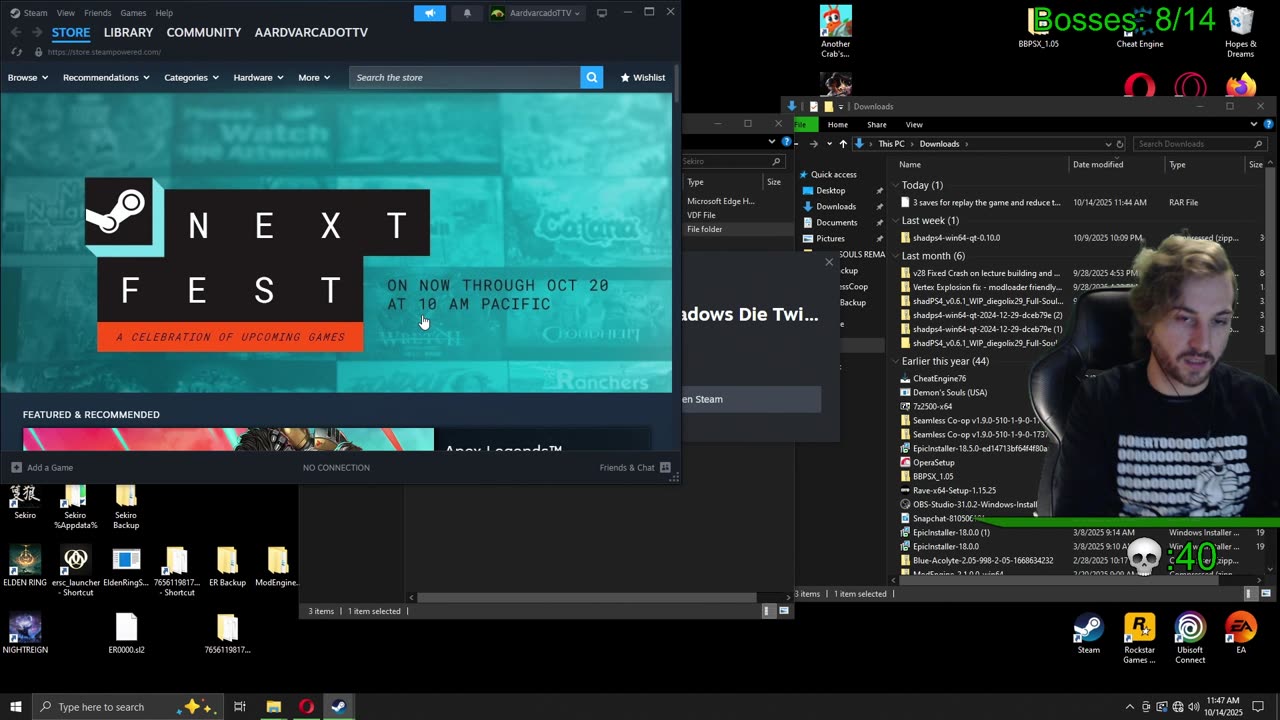Switch to the LIBRARY tab
The image size is (1280, 720).
[x=128, y=32]
